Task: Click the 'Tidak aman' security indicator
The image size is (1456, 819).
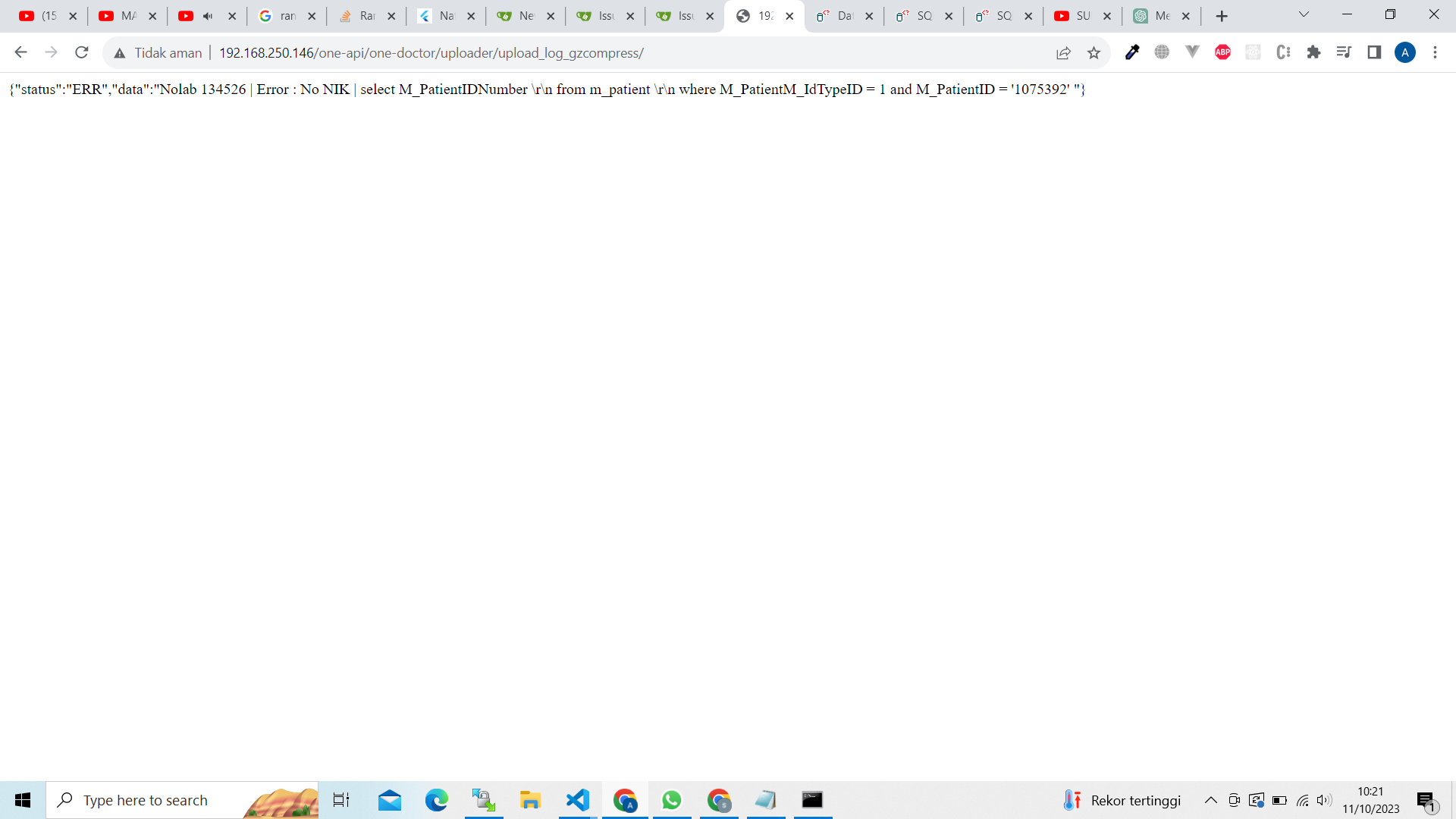Action: tap(158, 52)
